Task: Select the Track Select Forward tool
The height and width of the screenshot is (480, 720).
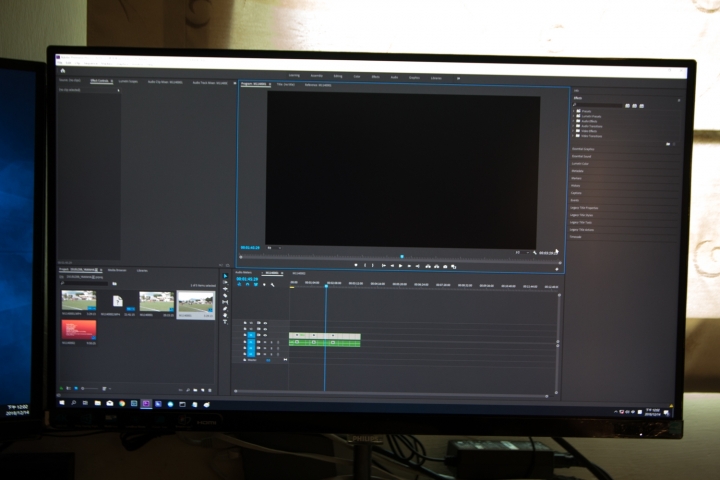Action: [225, 282]
